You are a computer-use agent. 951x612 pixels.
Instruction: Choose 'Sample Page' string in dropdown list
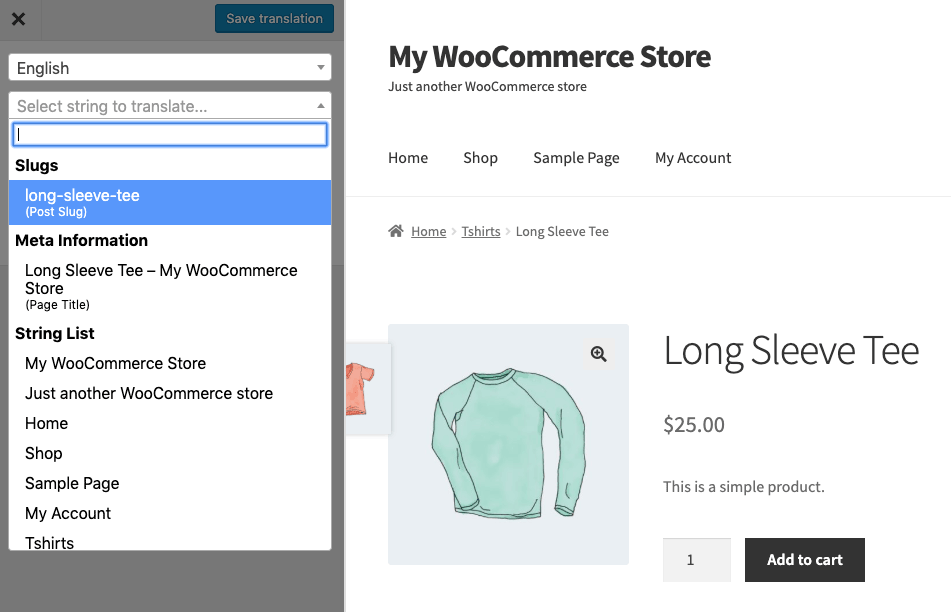(170, 483)
